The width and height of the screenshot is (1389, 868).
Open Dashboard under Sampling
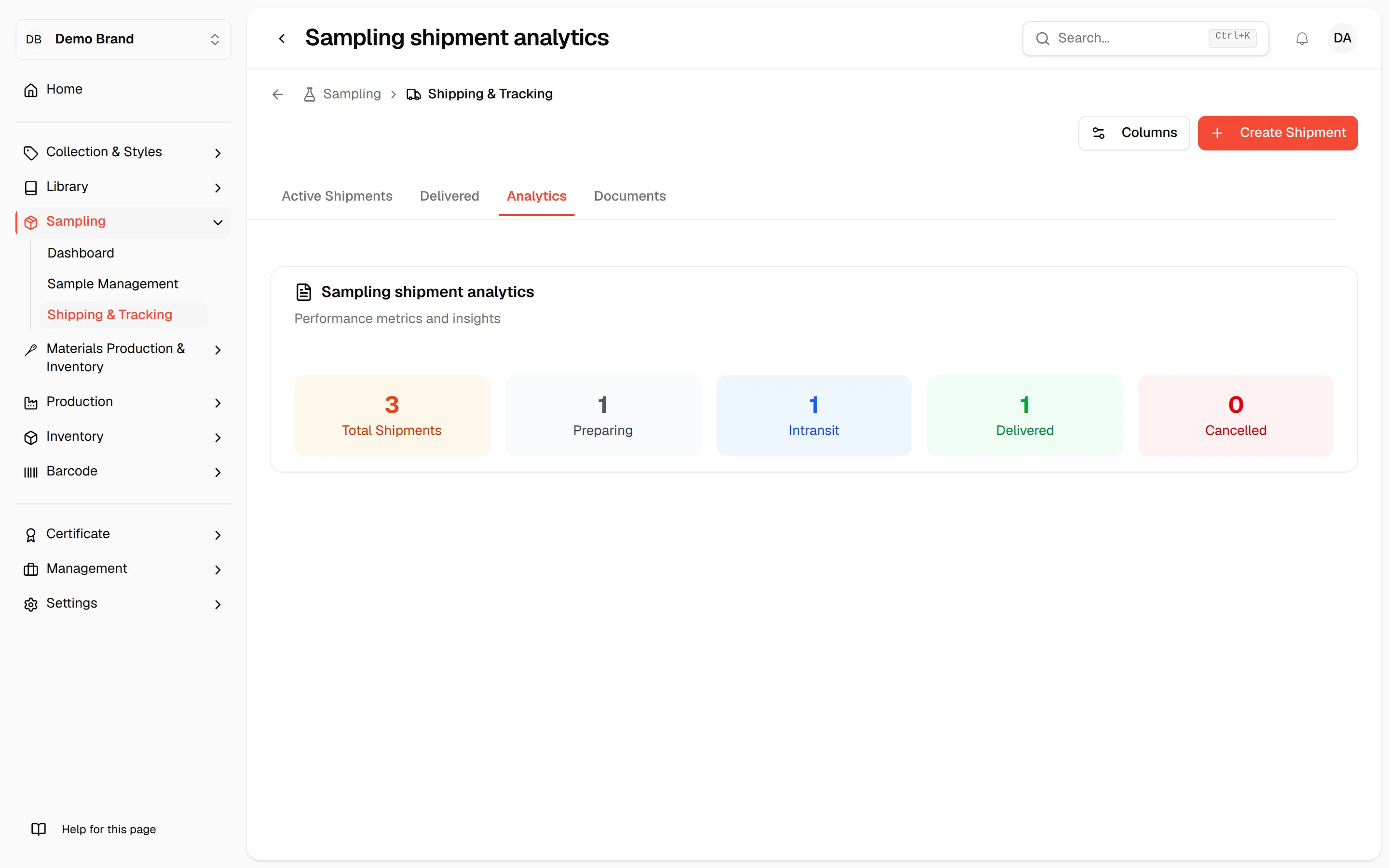tap(81, 253)
